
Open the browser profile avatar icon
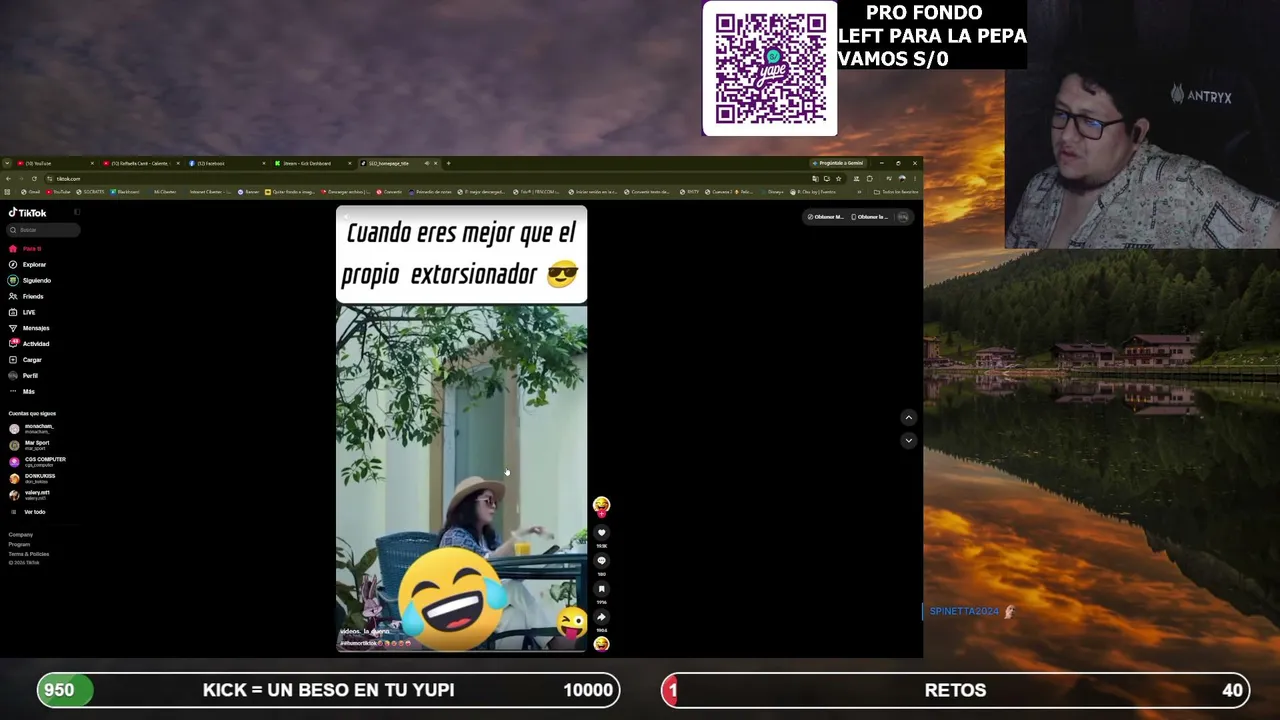(902, 179)
